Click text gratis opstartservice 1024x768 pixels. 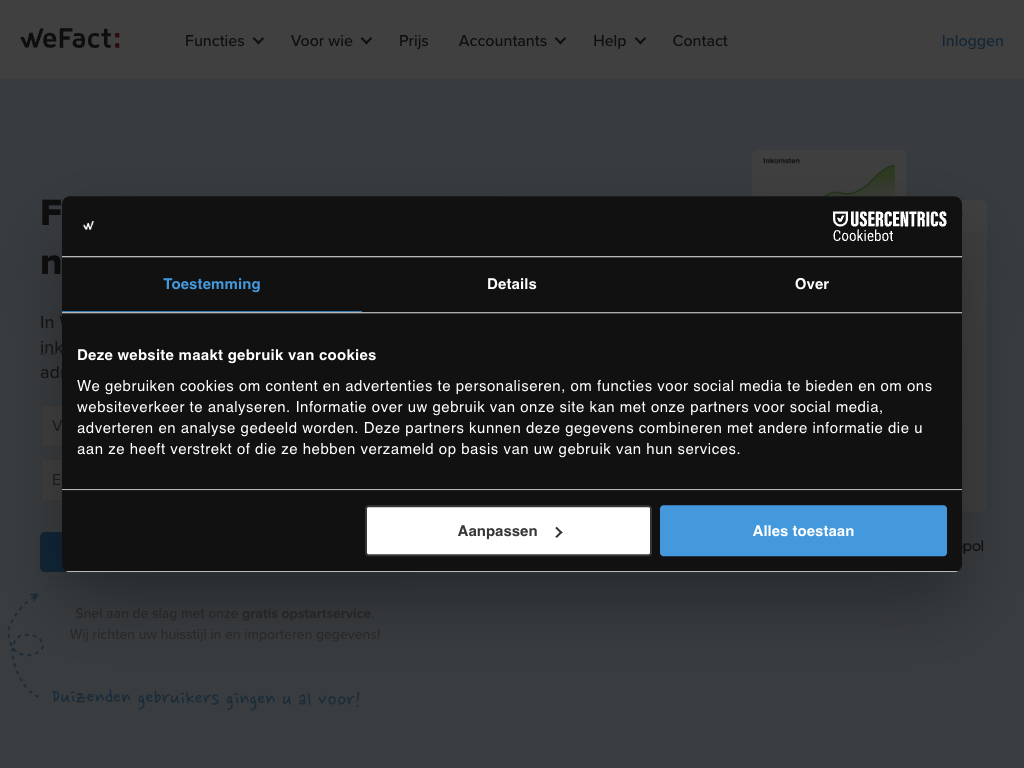click(x=306, y=614)
